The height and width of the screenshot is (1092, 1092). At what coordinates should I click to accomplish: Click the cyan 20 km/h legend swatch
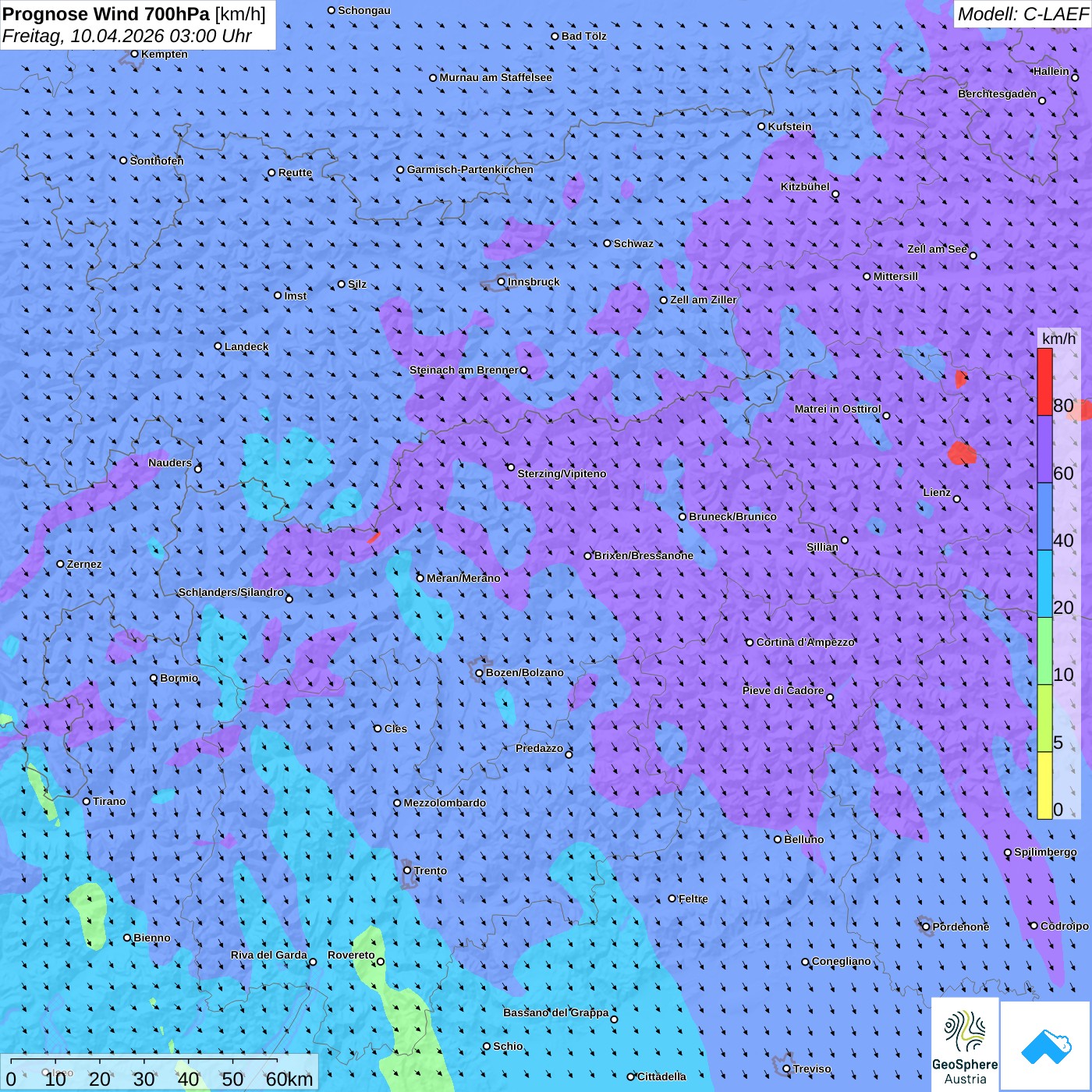tap(1044, 583)
